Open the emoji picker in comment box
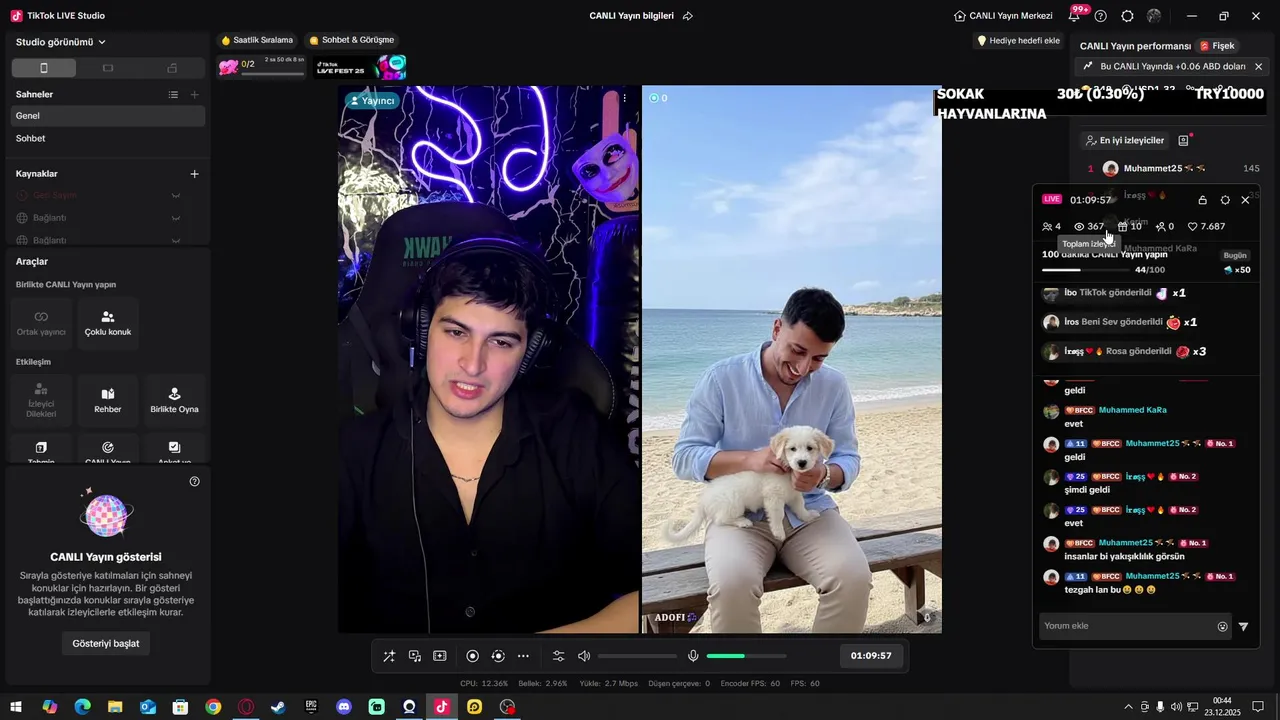 (1222, 627)
